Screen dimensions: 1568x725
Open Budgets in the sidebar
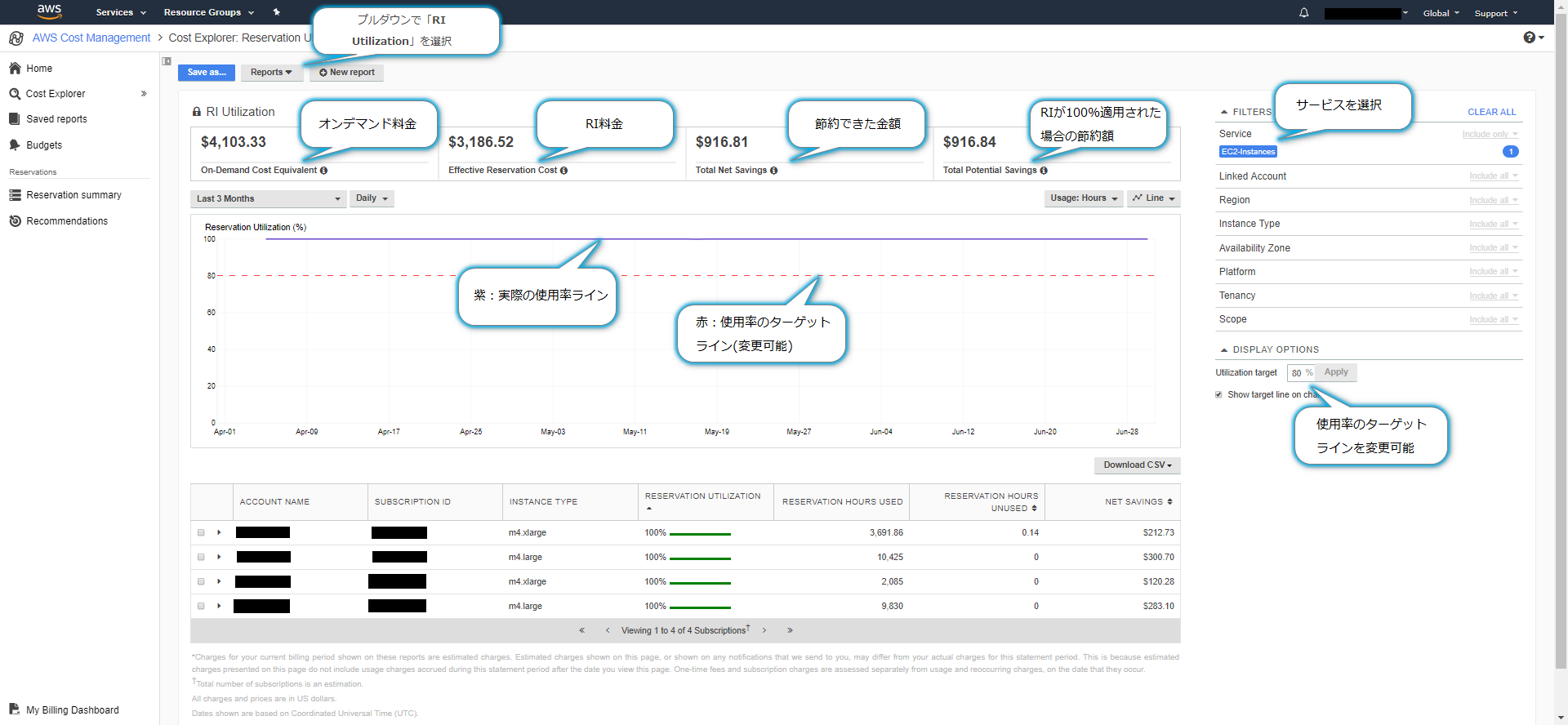point(44,145)
